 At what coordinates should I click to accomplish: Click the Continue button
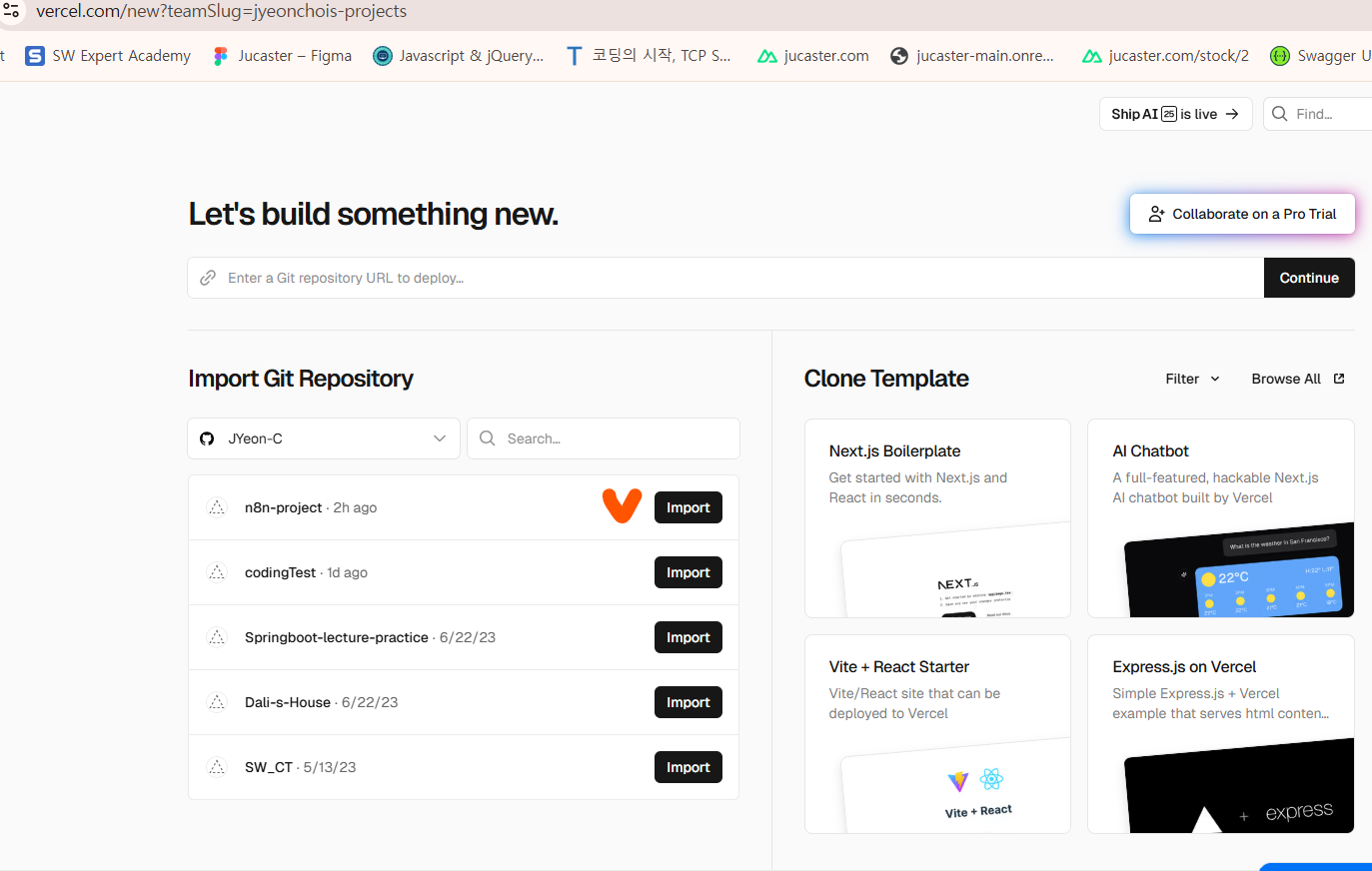1309,278
